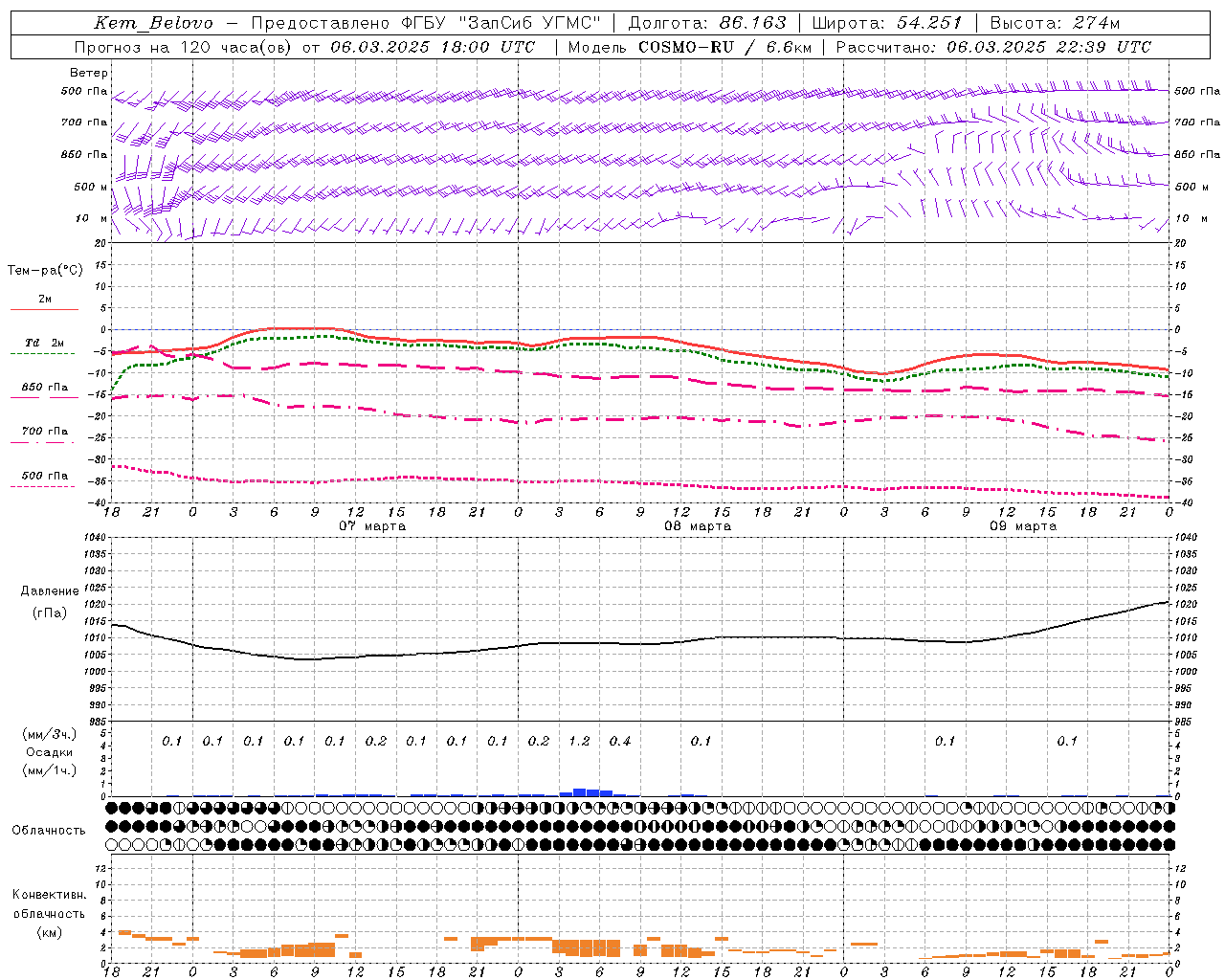Click the 2м legend label under temperature
This screenshot has height=980, width=1225.
pos(45,300)
